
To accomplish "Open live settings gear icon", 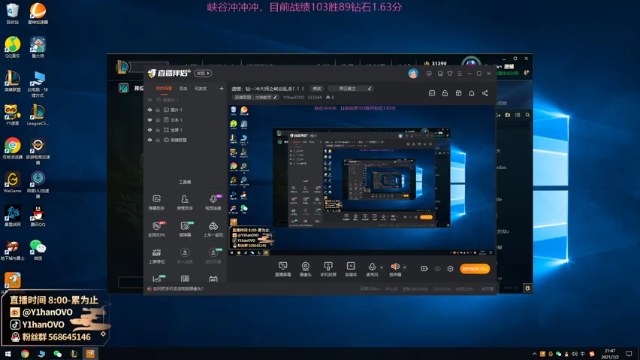I will pos(450,269).
